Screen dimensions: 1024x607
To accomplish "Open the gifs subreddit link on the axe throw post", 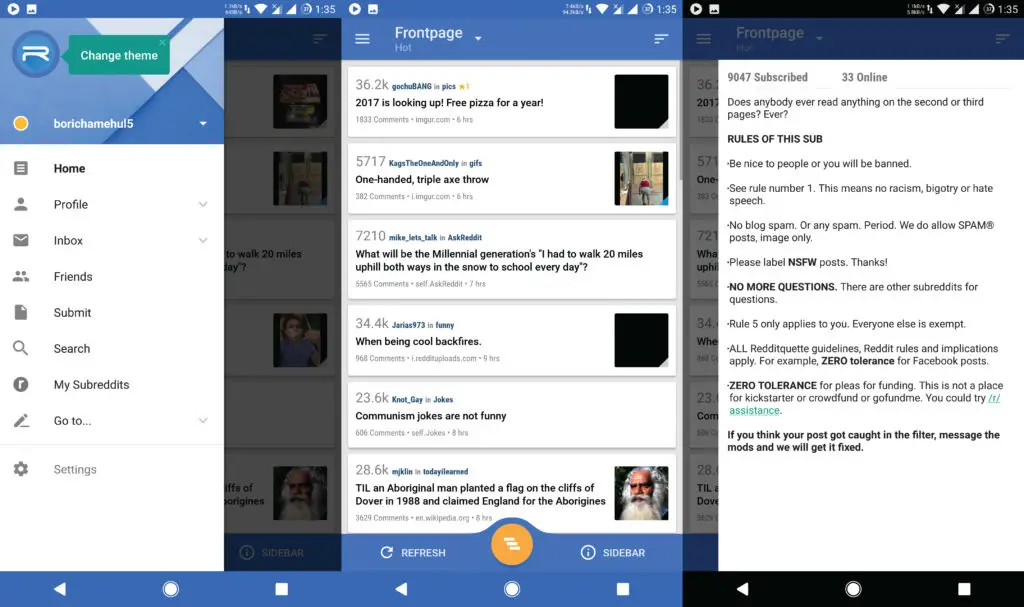I will point(475,163).
